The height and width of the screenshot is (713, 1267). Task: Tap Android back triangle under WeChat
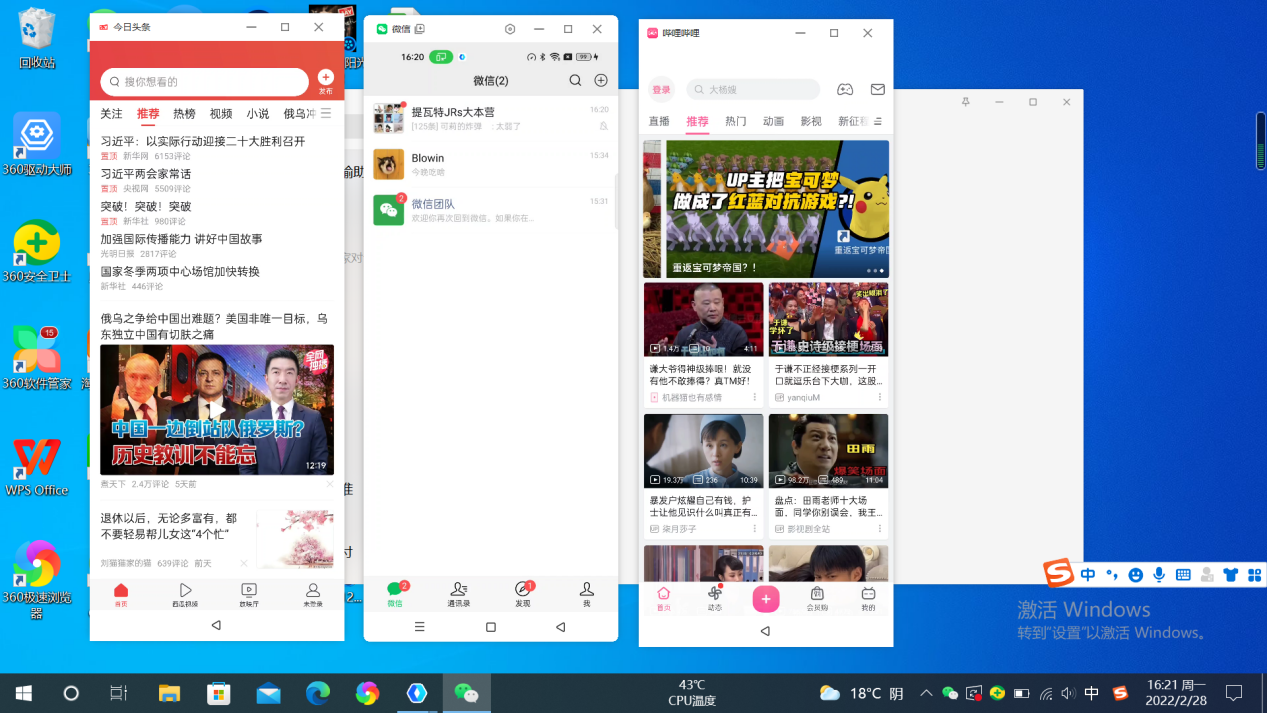(x=560, y=627)
